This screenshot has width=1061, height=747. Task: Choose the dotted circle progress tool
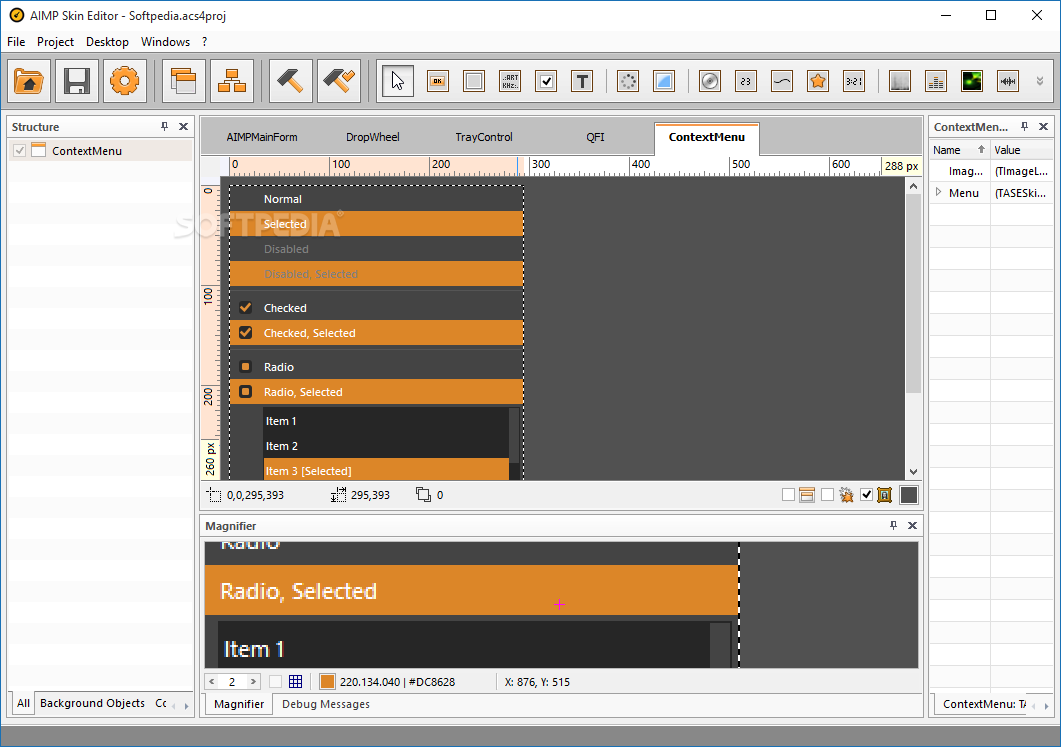click(628, 82)
